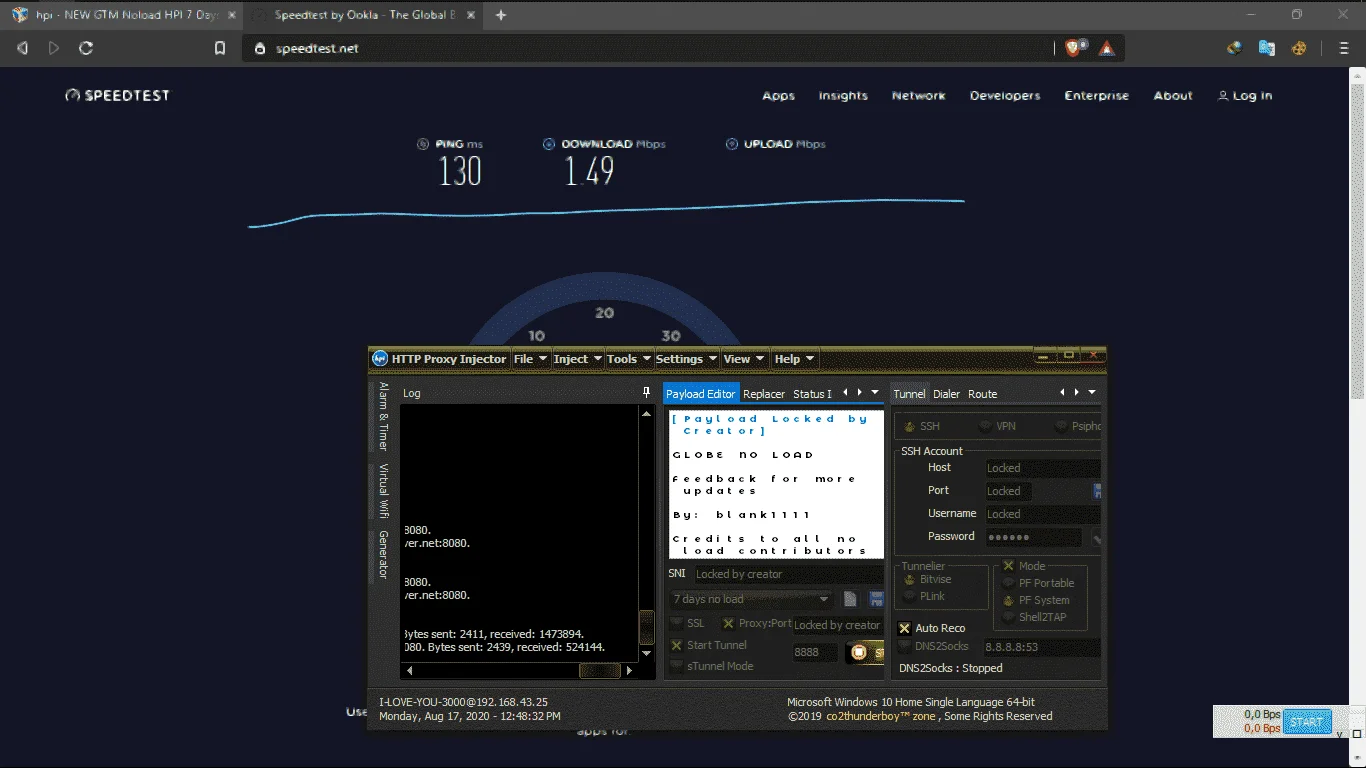
Task: Click the show-password icon next to the Password field
Action: click(x=1097, y=538)
